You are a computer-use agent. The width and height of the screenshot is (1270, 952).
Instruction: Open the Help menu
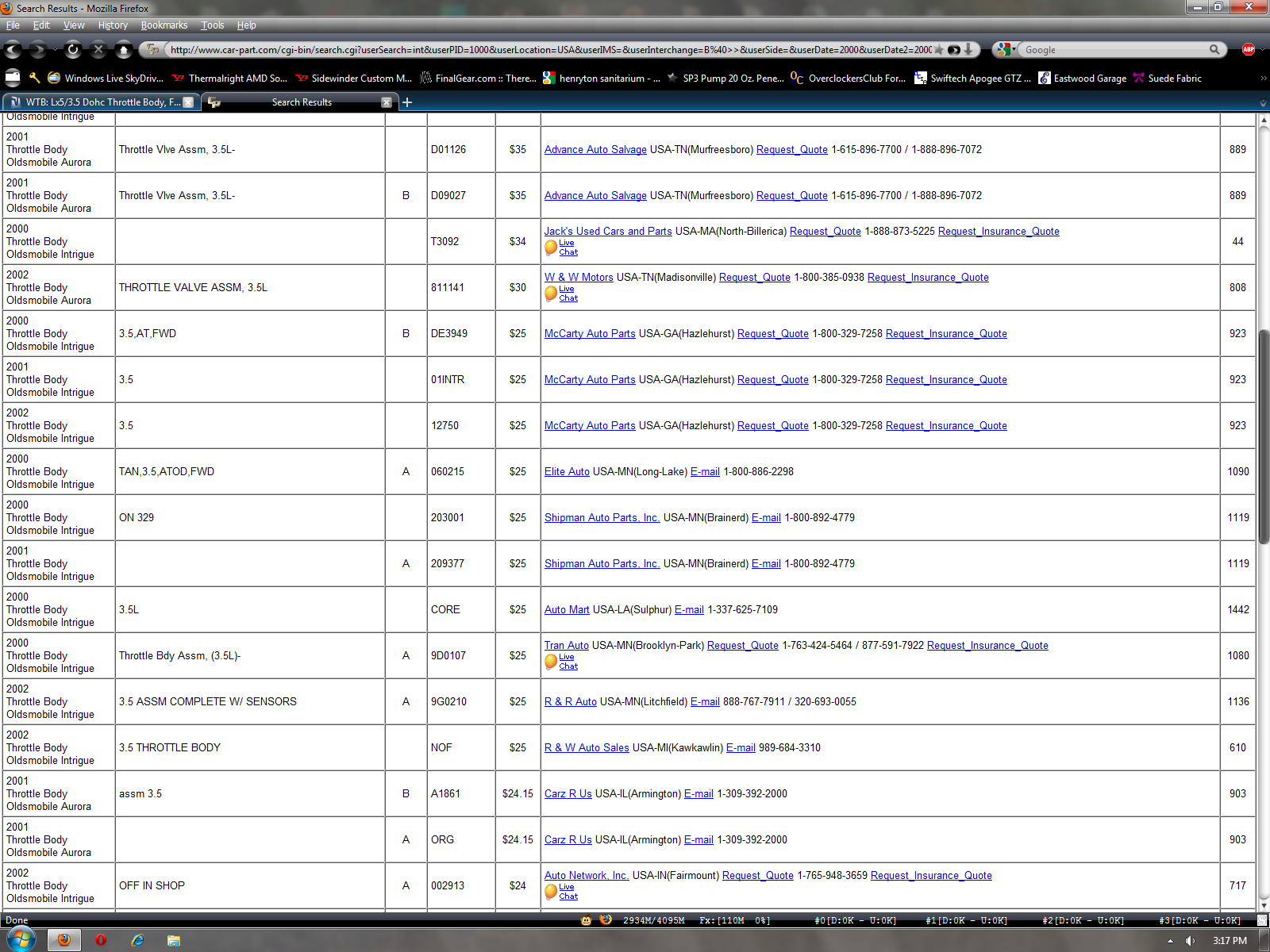point(247,25)
